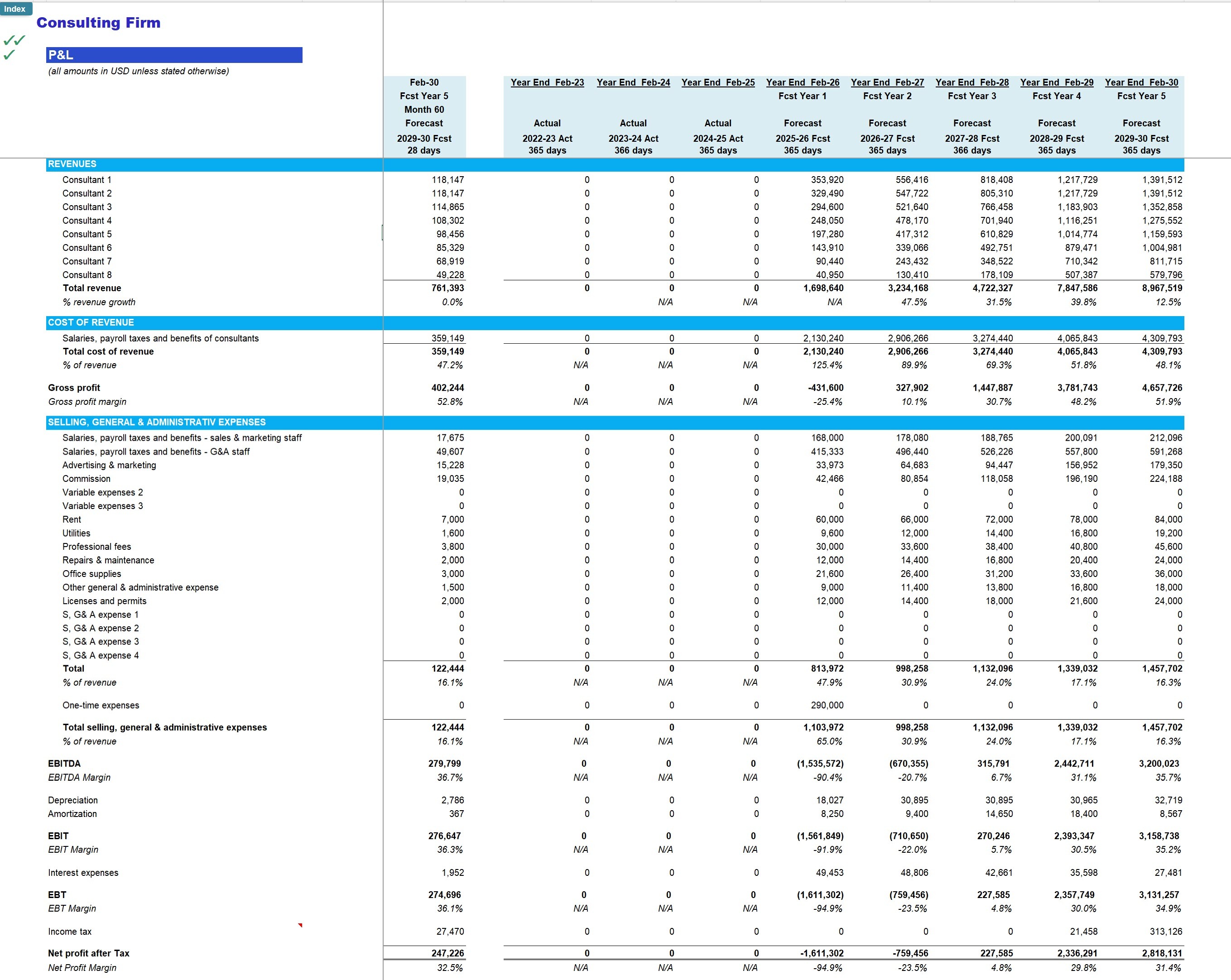Select the all amounts in USD note
Image resolution: width=1231 pixels, height=980 pixels.
[138, 72]
